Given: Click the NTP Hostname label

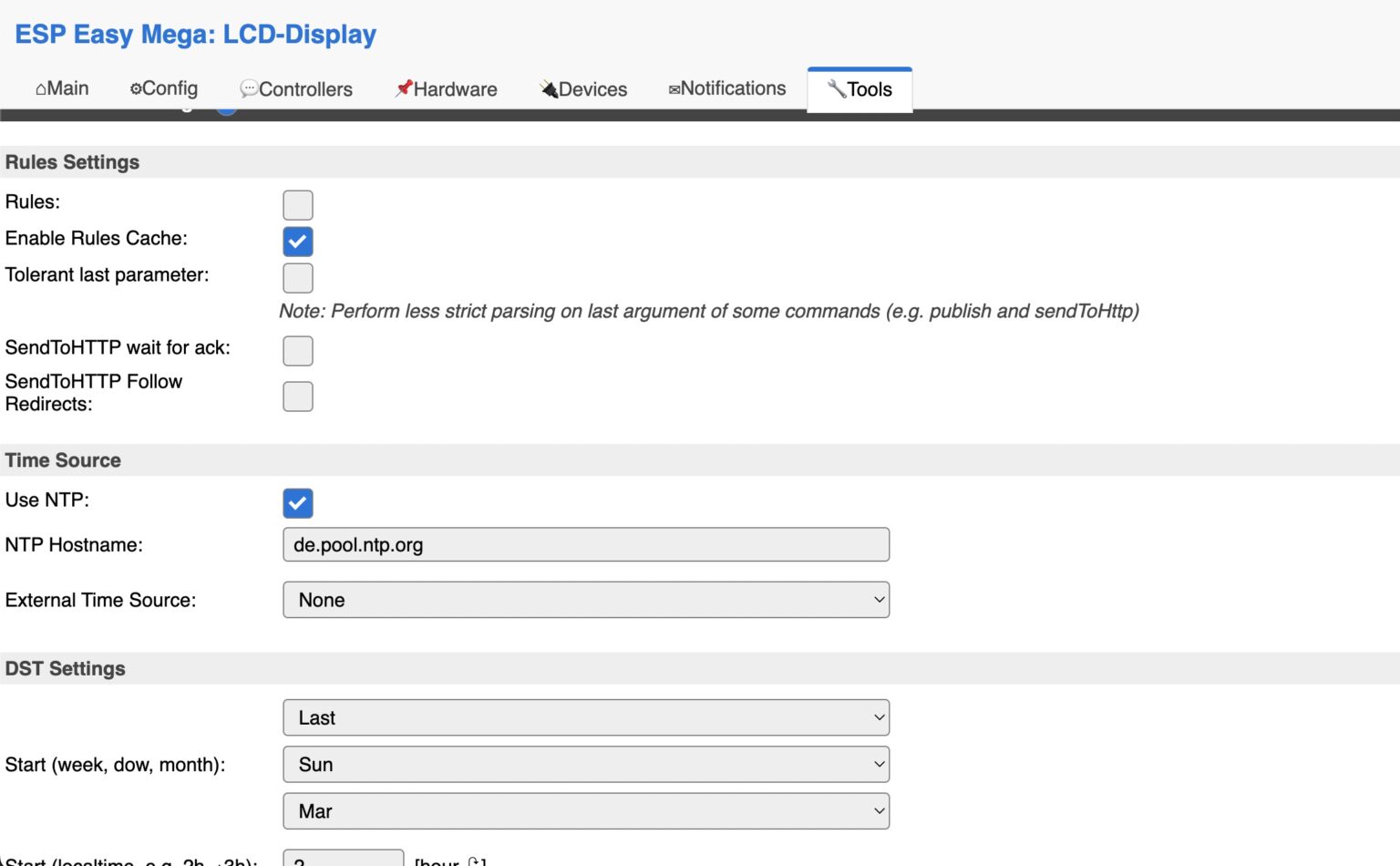Looking at the screenshot, I should [x=74, y=545].
